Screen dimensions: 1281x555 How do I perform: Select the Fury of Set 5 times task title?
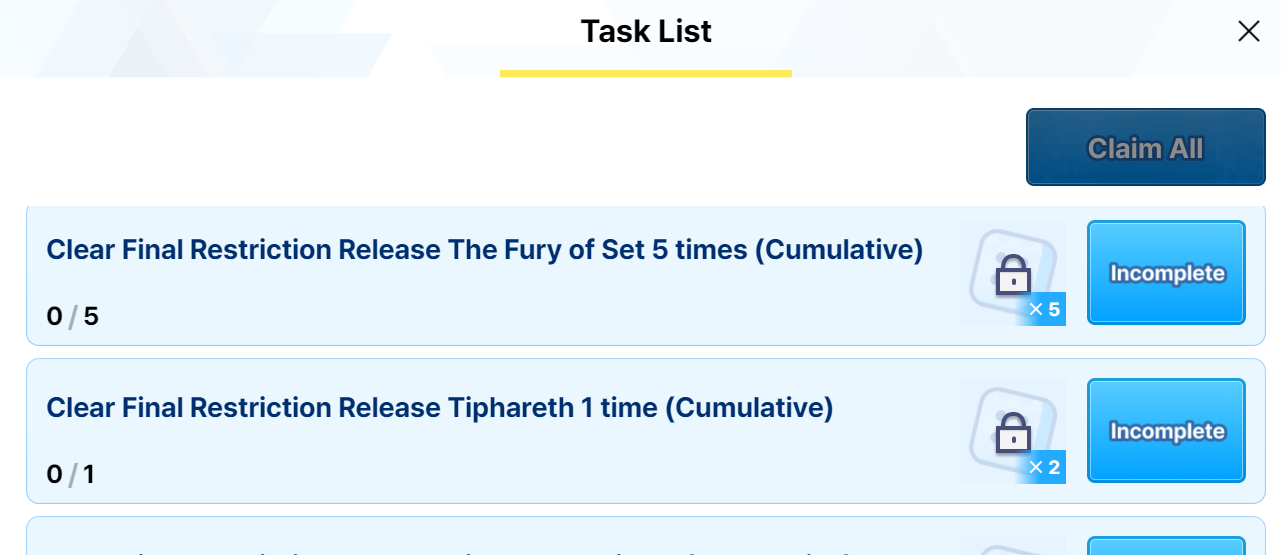pyautogui.click(x=485, y=250)
